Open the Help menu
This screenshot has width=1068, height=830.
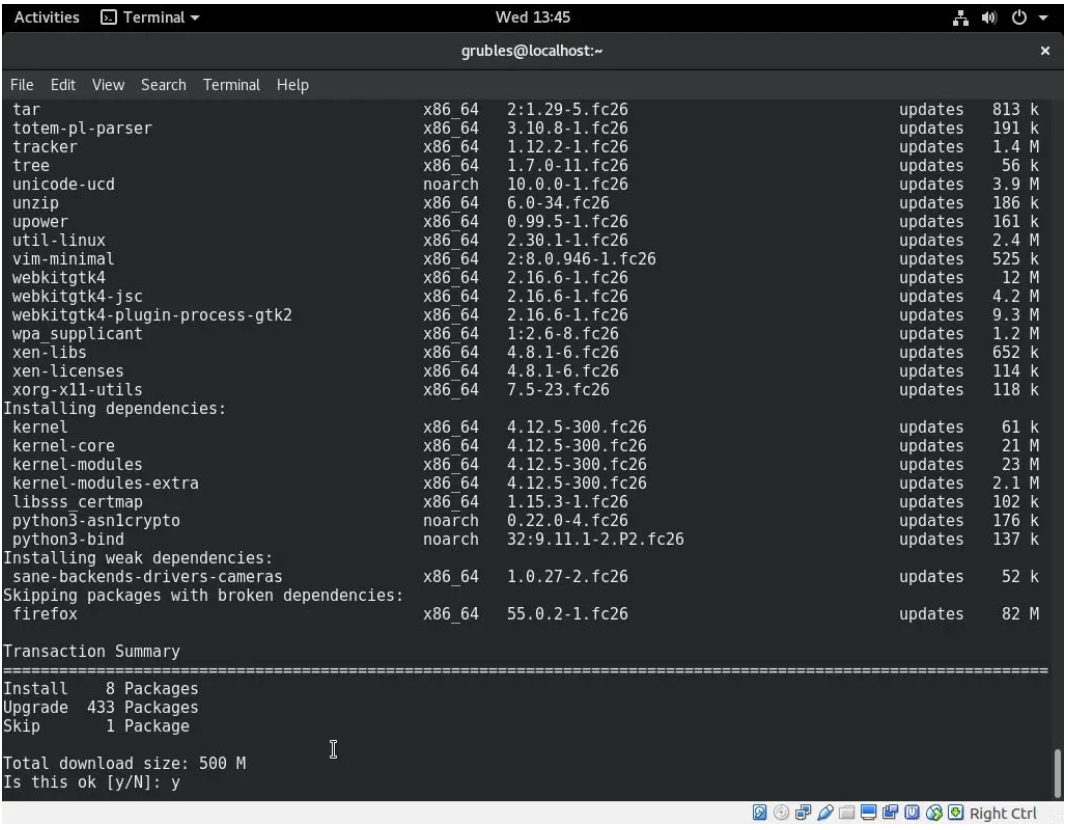pos(292,85)
